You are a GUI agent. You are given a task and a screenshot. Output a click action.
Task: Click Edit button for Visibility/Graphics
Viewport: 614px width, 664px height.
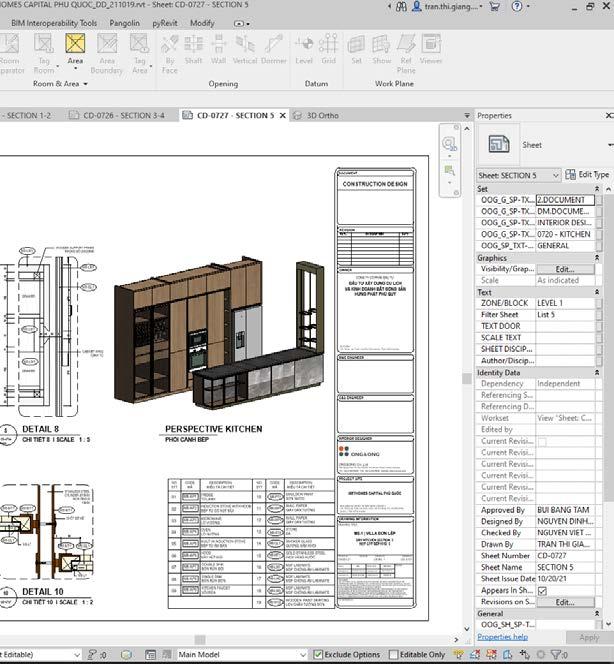pyautogui.click(x=565, y=269)
